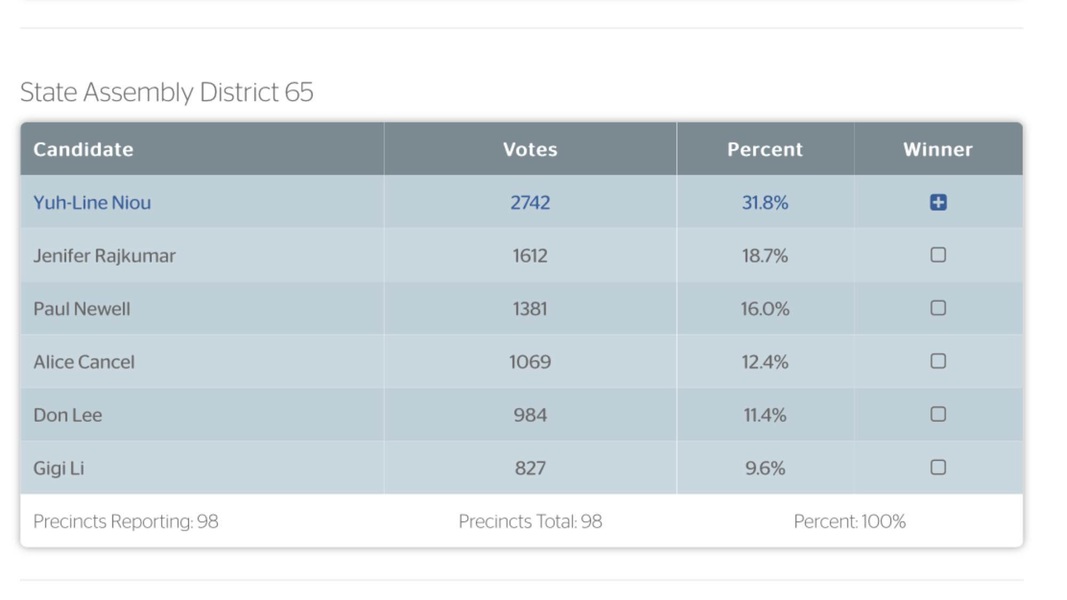Click the Percent: 100% footer text
Screen dimensions: 1067x600
[x=849, y=521]
